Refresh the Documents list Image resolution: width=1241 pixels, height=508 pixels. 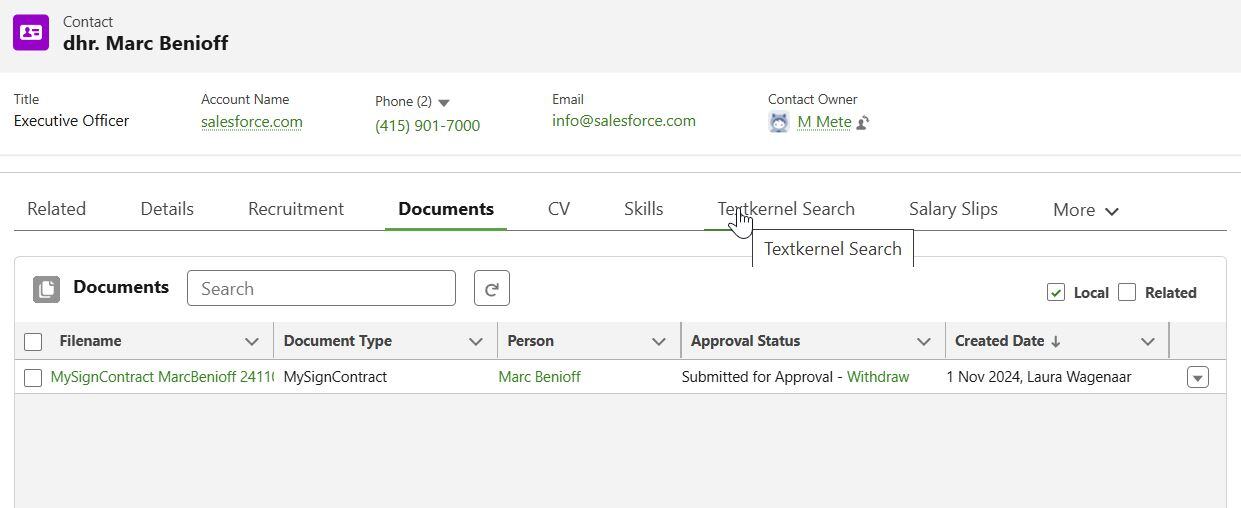pyautogui.click(x=491, y=289)
